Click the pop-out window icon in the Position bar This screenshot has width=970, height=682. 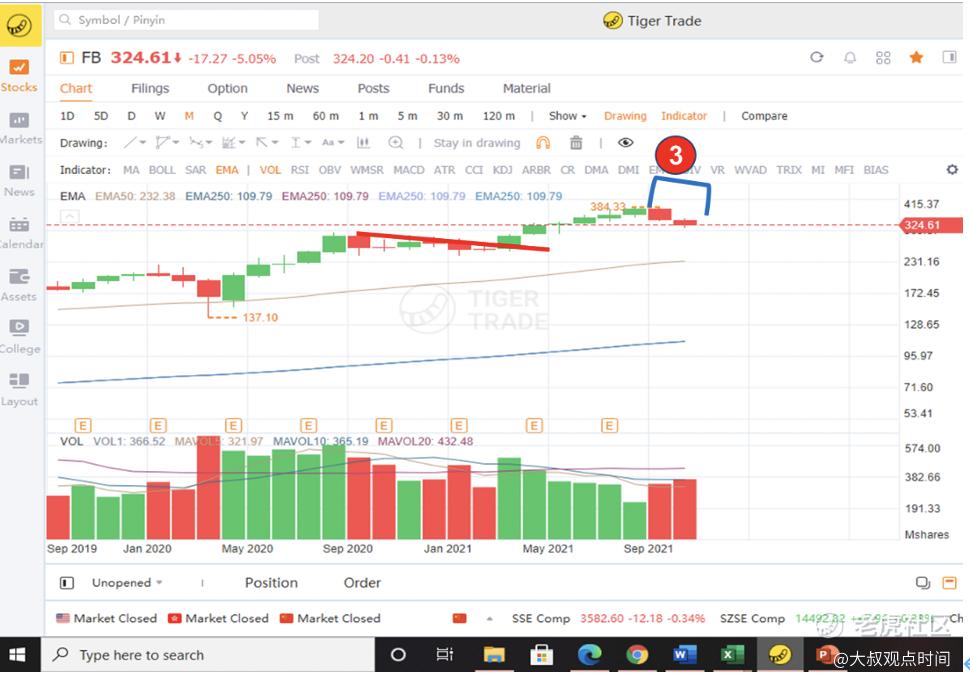(922, 582)
